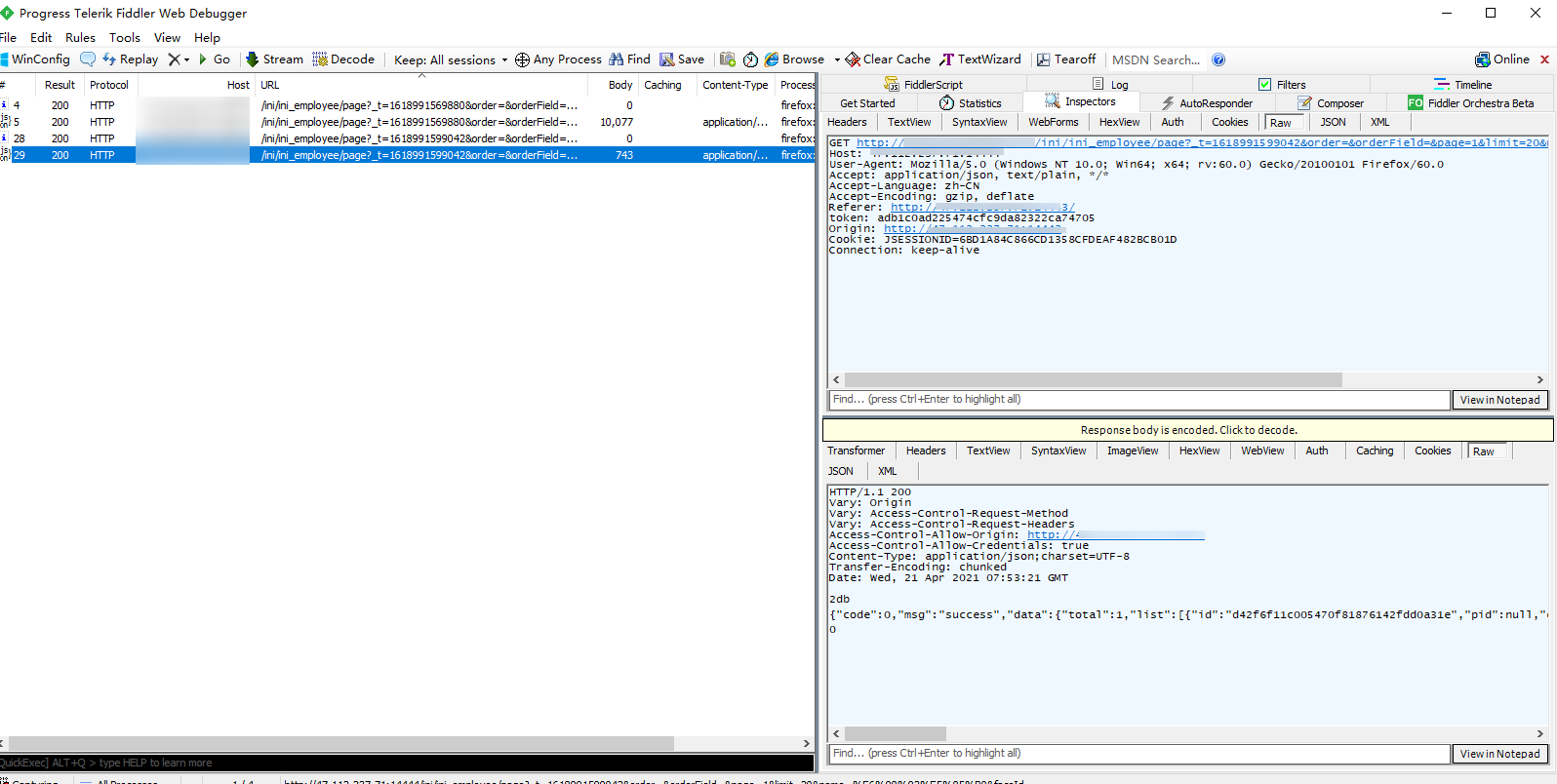Select the response ImageView tab
The image size is (1557, 784).
coord(1133,451)
